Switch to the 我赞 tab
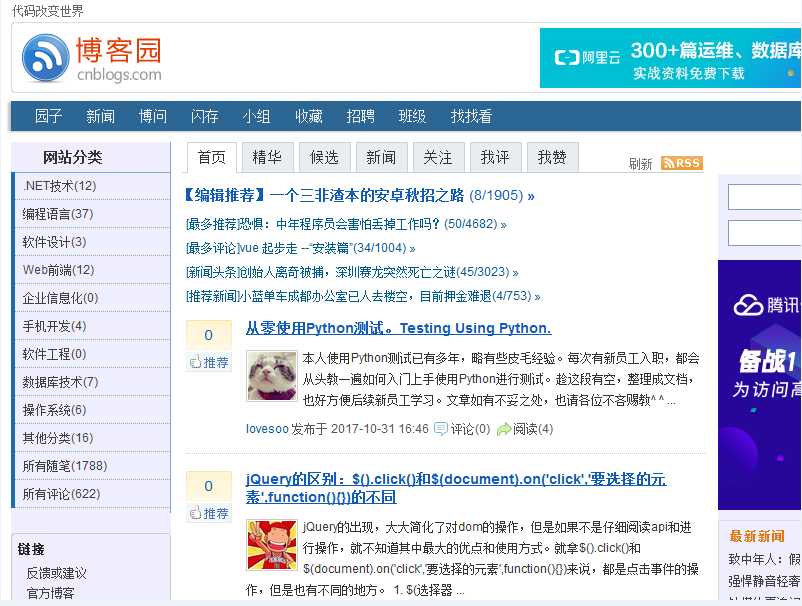 (552, 156)
